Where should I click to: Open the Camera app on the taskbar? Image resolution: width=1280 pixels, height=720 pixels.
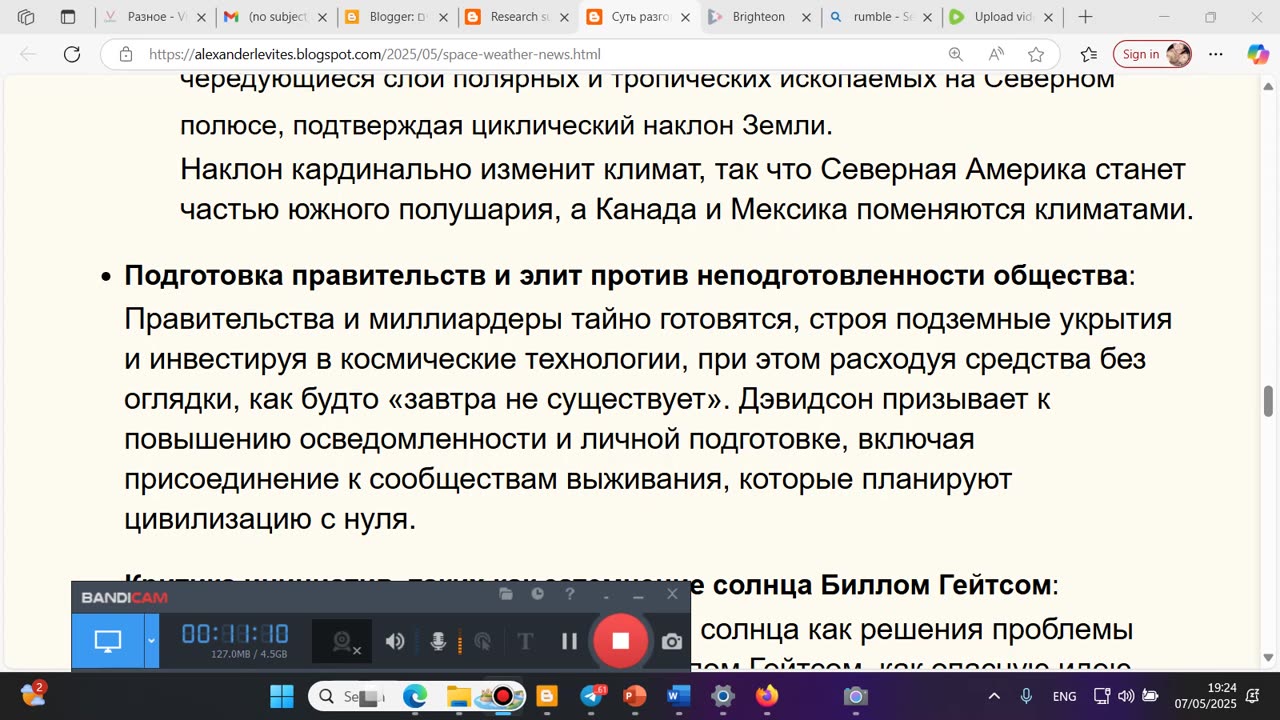[855, 696]
